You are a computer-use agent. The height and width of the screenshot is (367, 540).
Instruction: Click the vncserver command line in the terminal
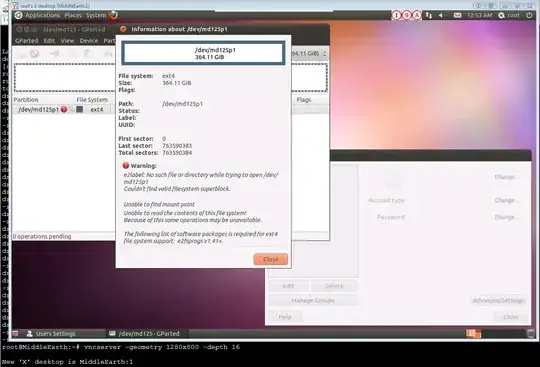(121, 347)
